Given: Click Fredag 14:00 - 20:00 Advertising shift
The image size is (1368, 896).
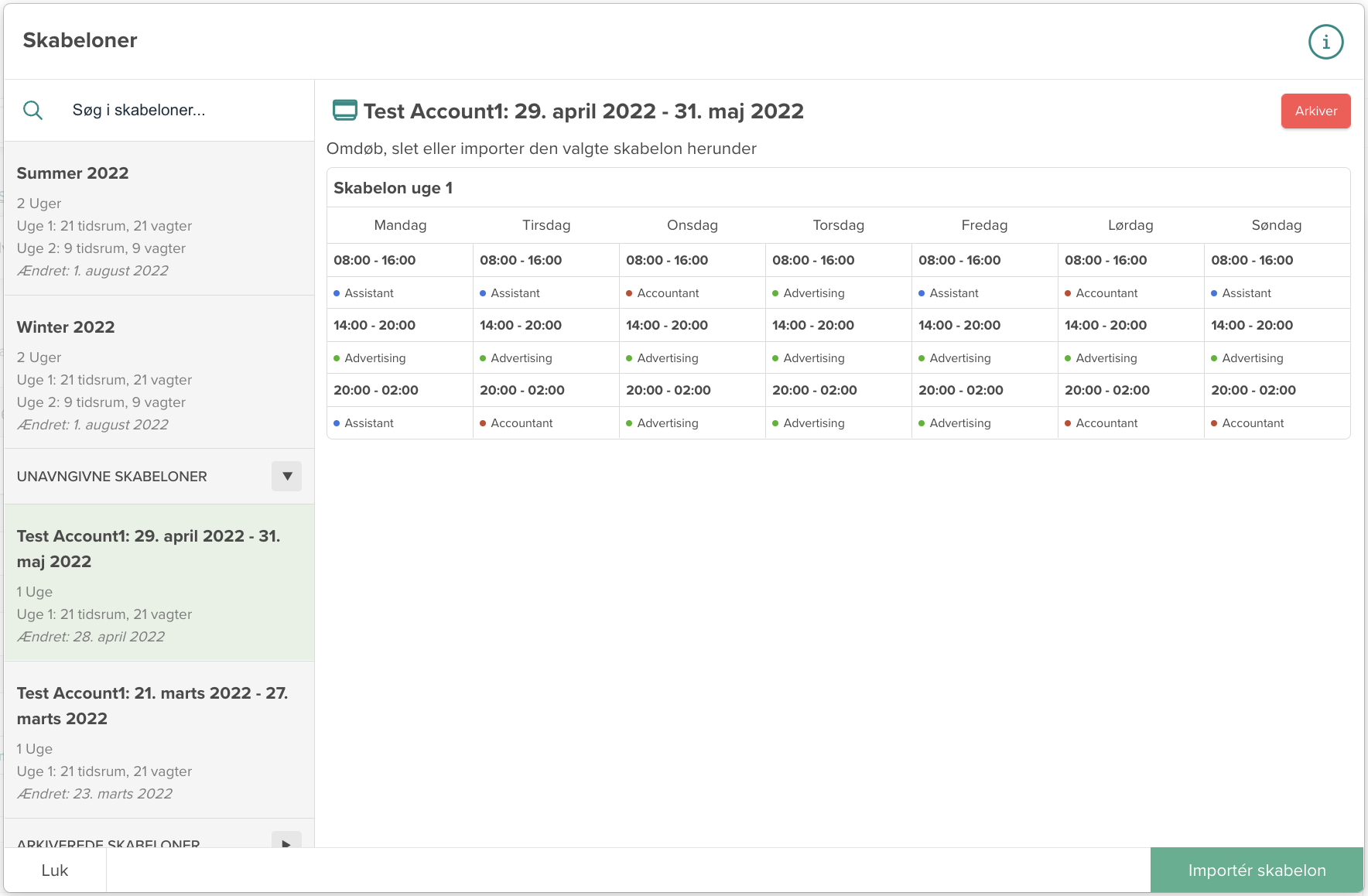Looking at the screenshot, I should coord(959,358).
